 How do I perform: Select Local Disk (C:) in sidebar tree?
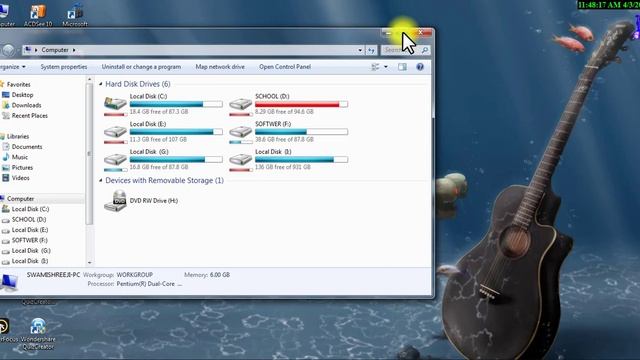[x=30, y=209]
